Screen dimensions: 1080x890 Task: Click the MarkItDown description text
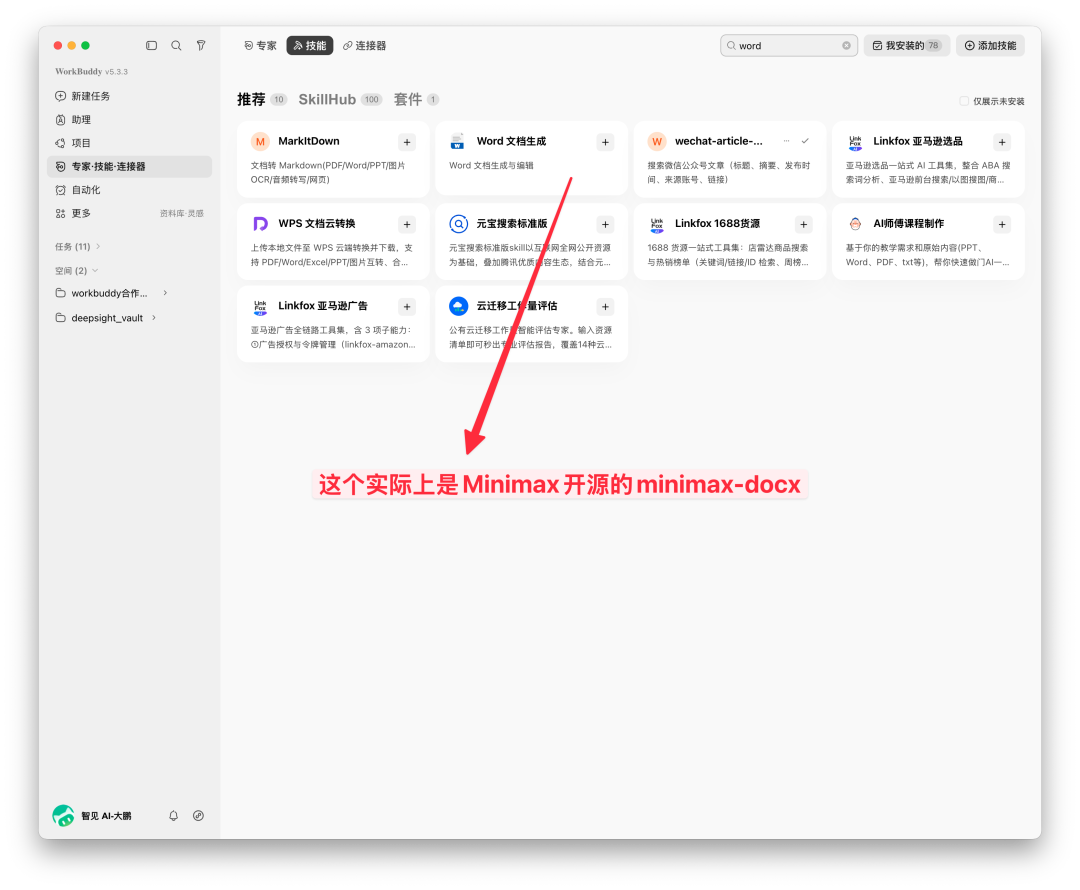(x=328, y=172)
